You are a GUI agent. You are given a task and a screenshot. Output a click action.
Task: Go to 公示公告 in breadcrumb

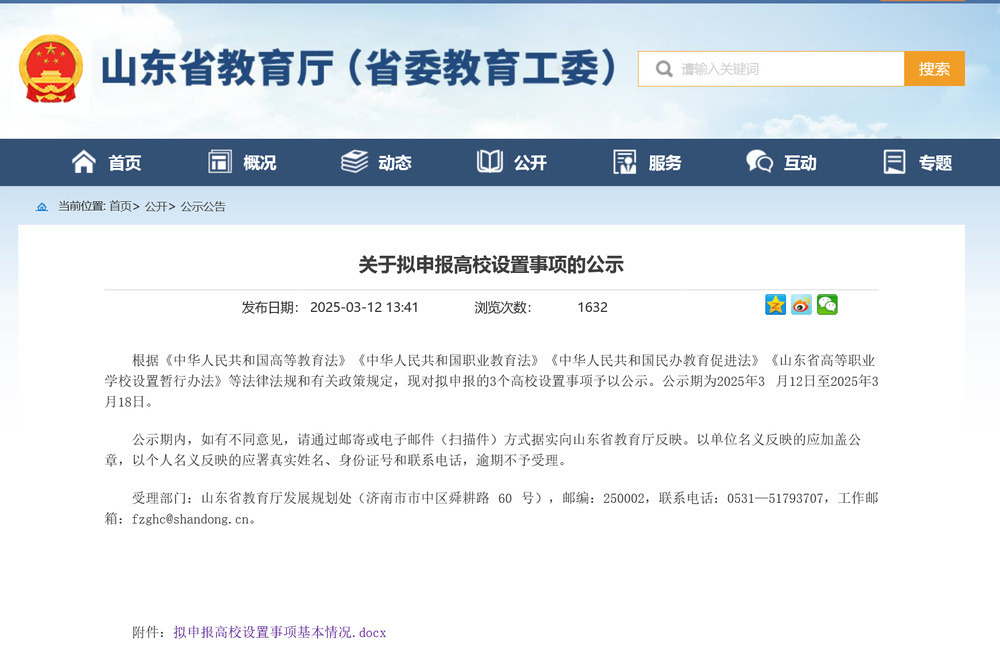click(x=203, y=206)
